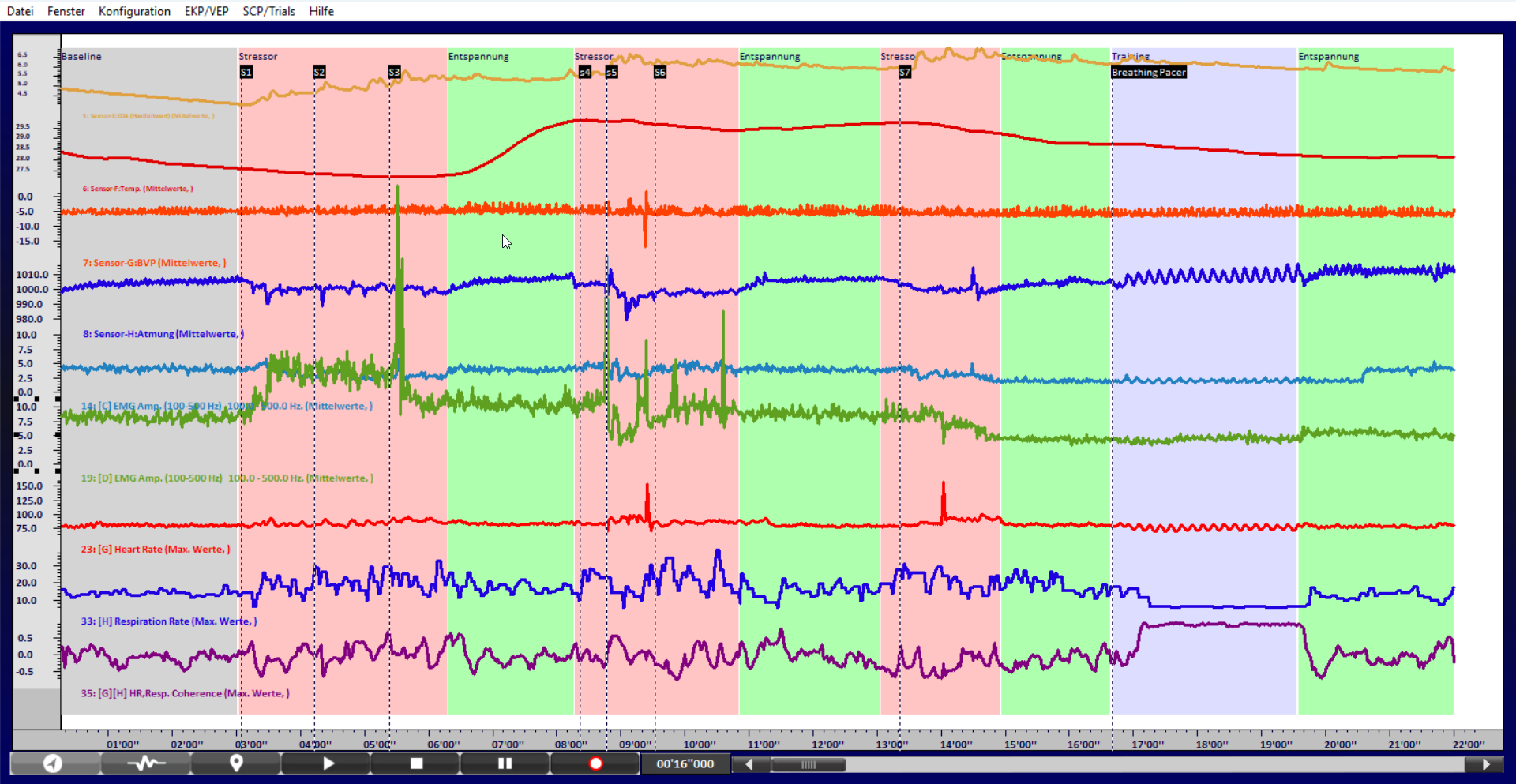Start recording with the red record button
The width and height of the screenshot is (1516, 784).
coord(595,763)
